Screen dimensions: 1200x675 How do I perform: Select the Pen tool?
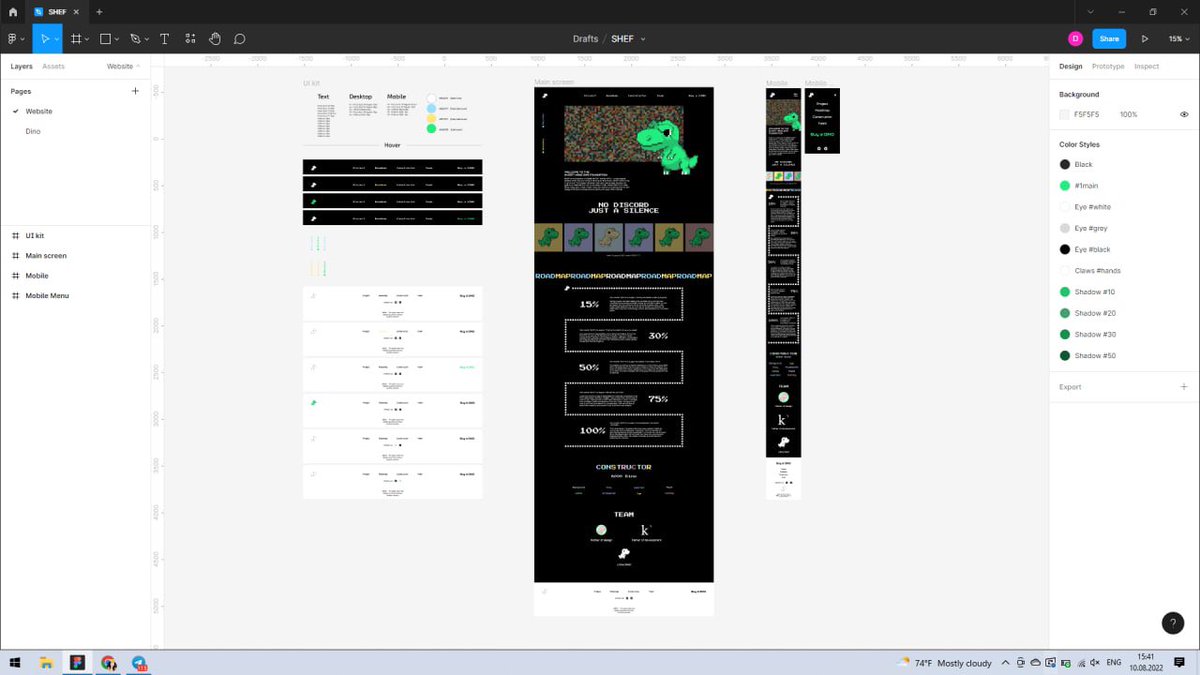(x=135, y=38)
